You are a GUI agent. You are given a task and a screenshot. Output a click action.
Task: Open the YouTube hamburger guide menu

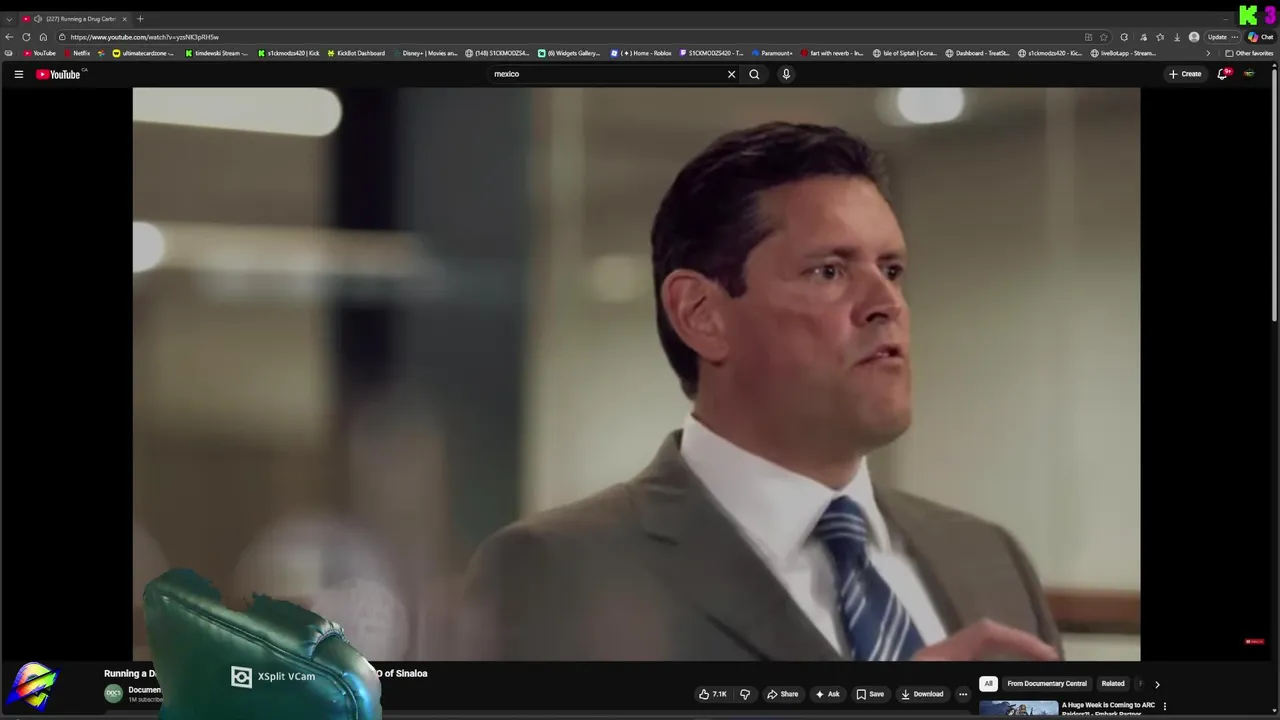18,74
